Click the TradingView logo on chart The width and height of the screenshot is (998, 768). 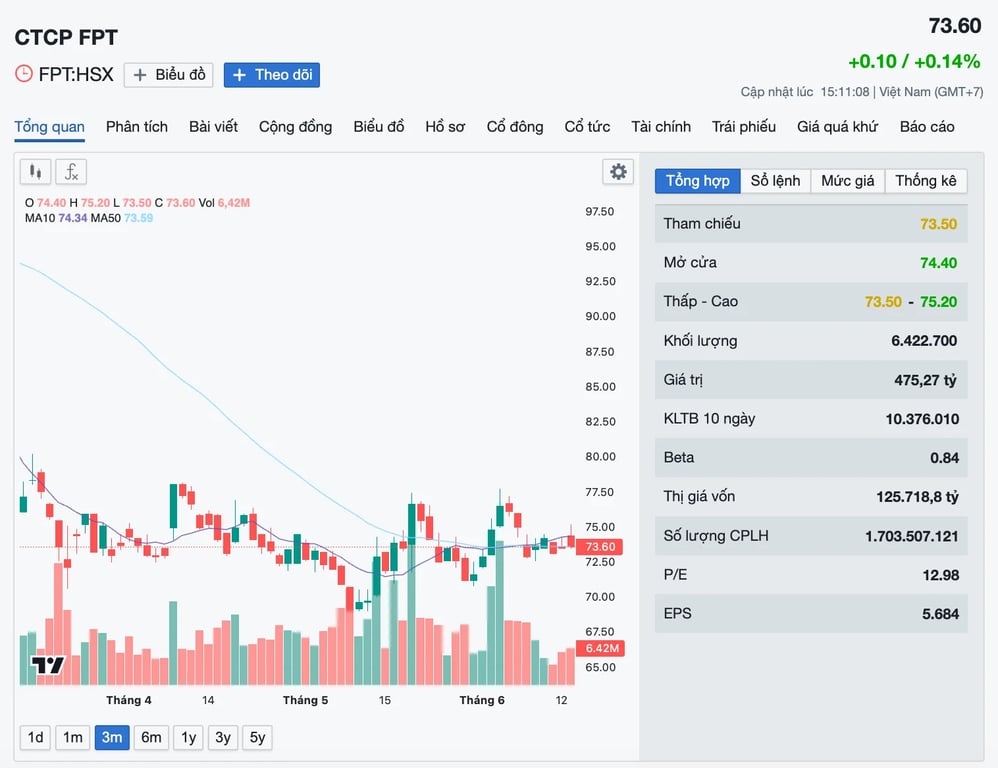[x=48, y=665]
